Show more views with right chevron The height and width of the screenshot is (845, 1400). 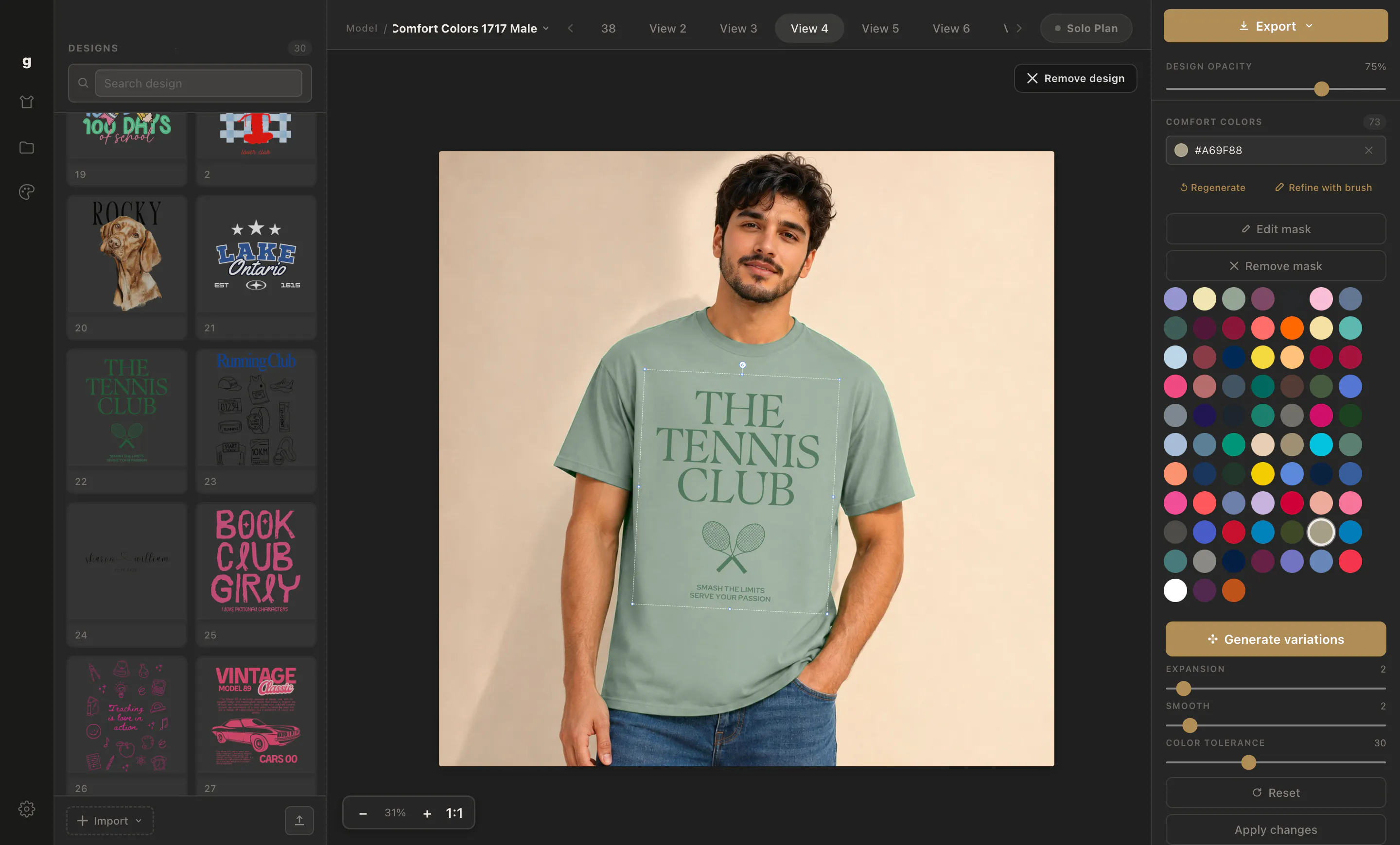tap(1019, 28)
